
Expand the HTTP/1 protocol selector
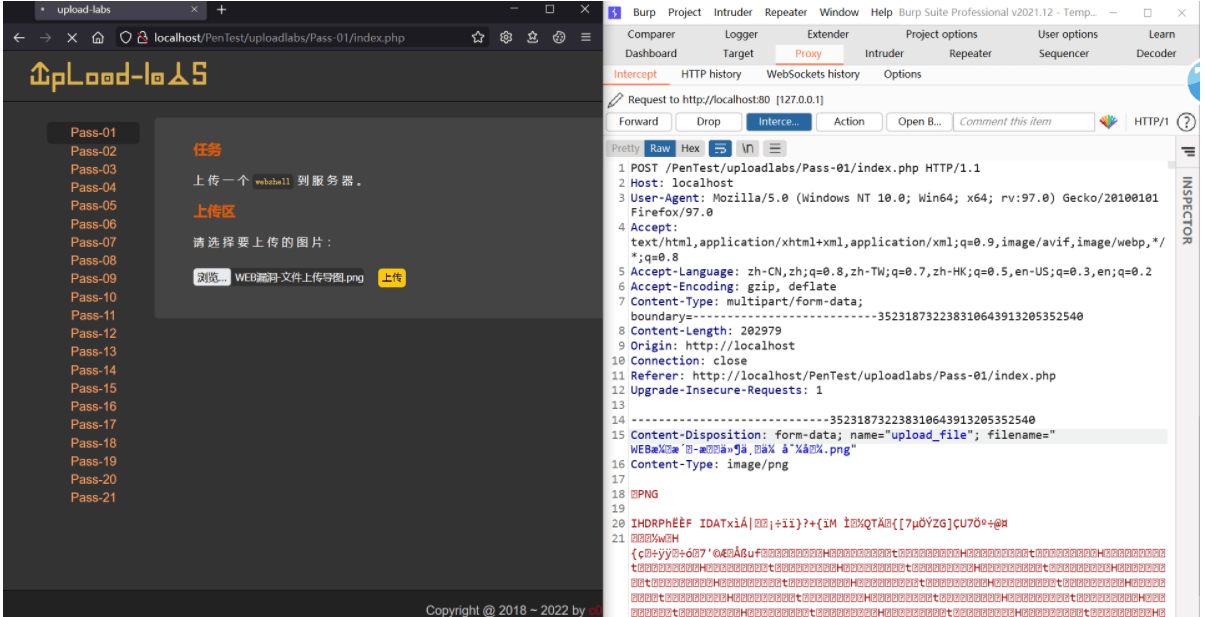[1151, 122]
